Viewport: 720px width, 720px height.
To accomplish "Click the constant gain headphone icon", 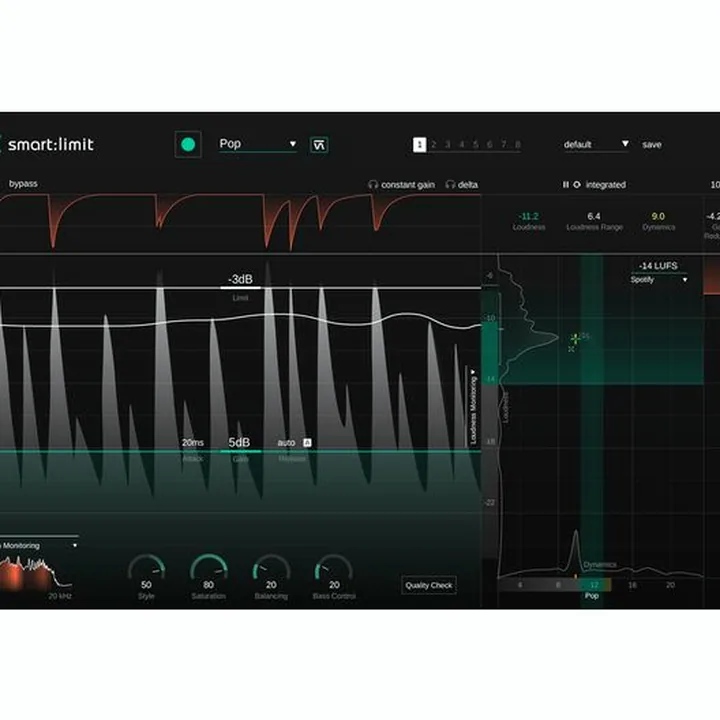I will (x=373, y=185).
